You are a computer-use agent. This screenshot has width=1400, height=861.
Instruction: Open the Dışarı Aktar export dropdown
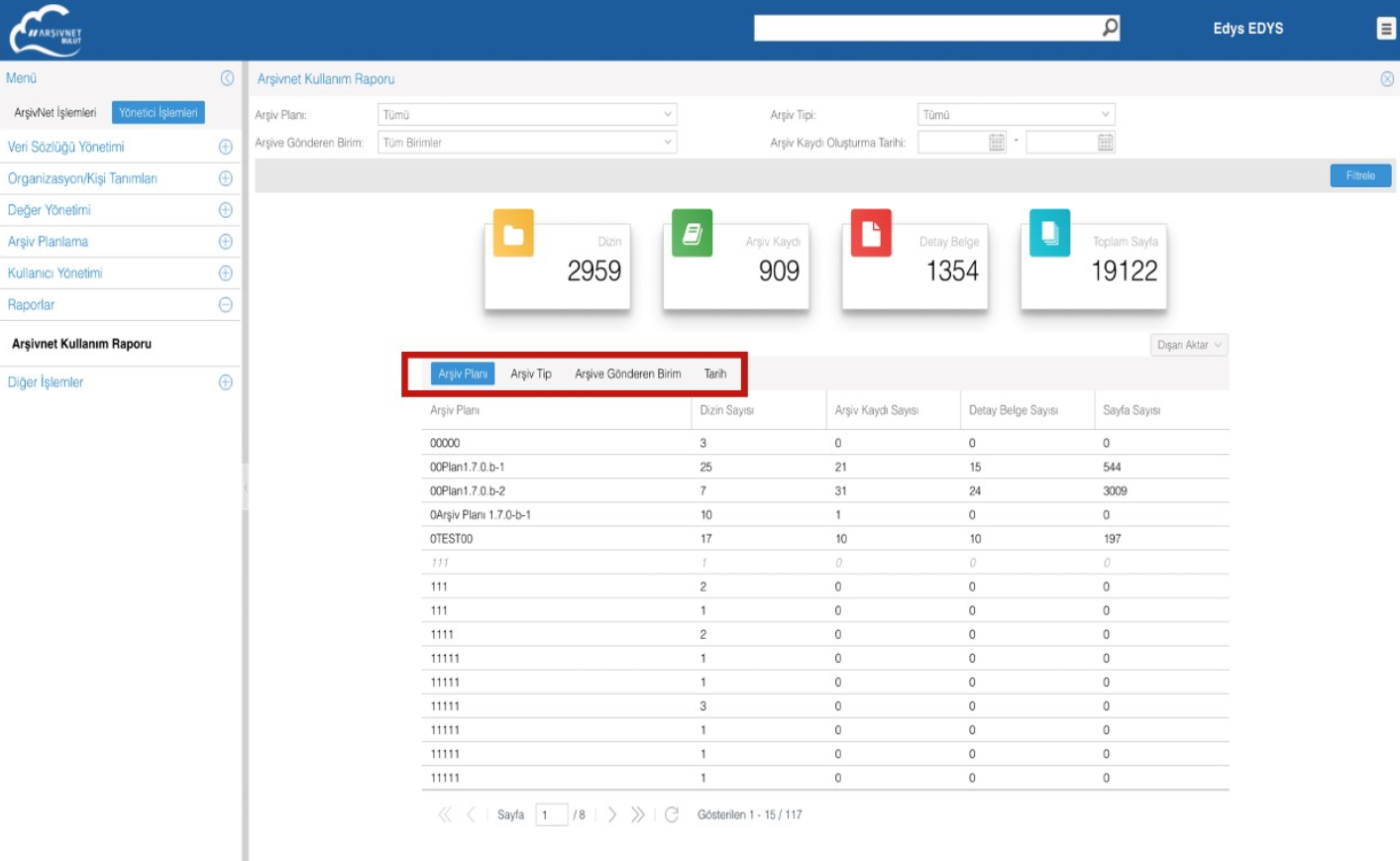click(1188, 345)
